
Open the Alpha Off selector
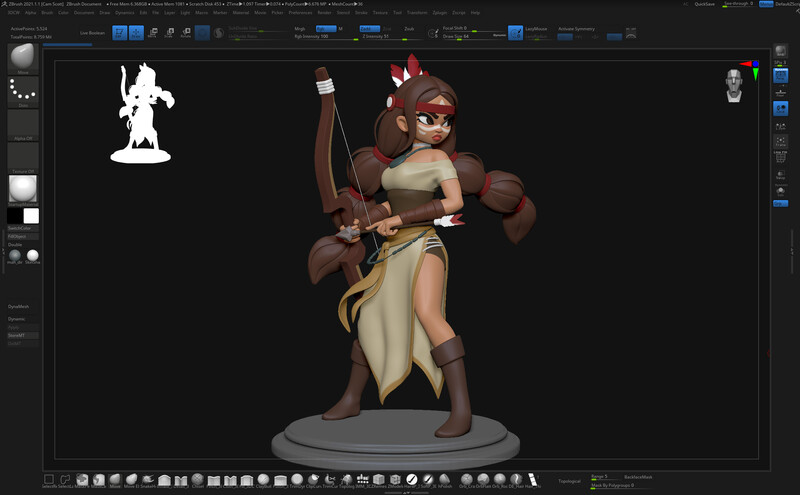click(23, 123)
